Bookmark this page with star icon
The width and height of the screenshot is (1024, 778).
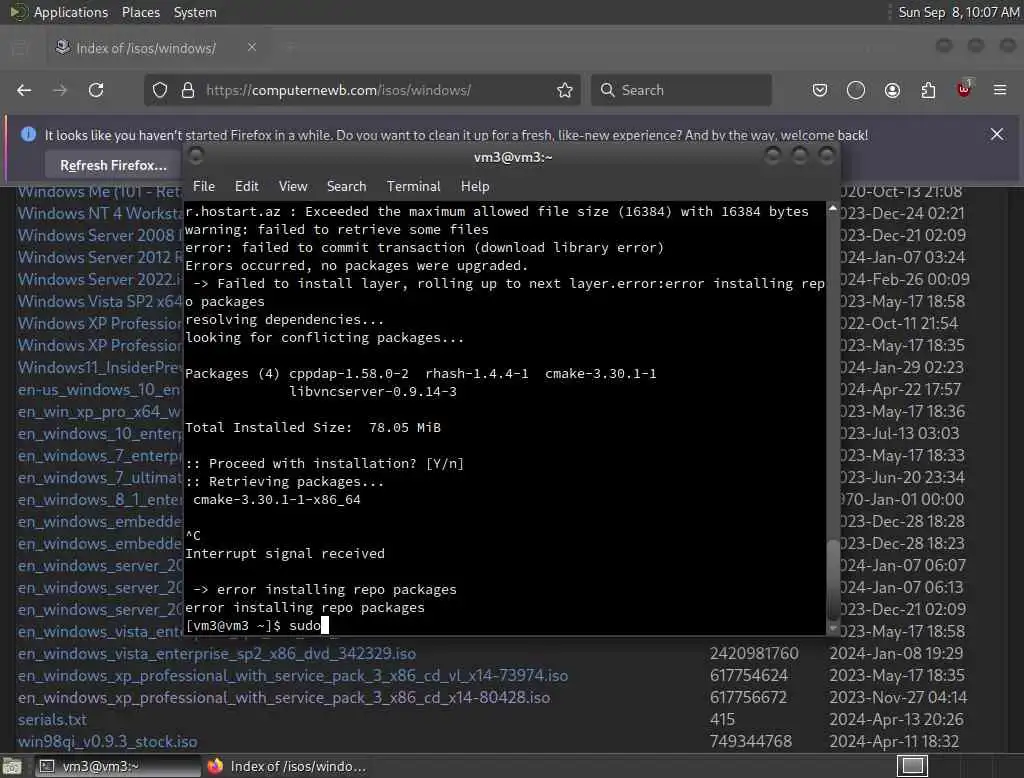click(x=565, y=90)
